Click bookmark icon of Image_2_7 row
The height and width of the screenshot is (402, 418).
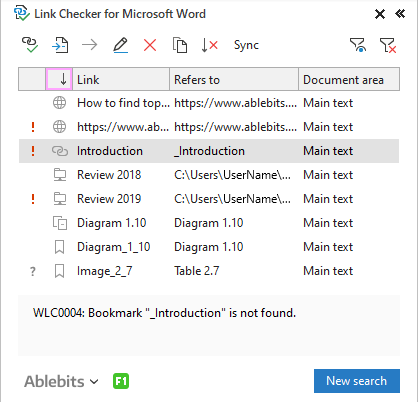[59, 271]
